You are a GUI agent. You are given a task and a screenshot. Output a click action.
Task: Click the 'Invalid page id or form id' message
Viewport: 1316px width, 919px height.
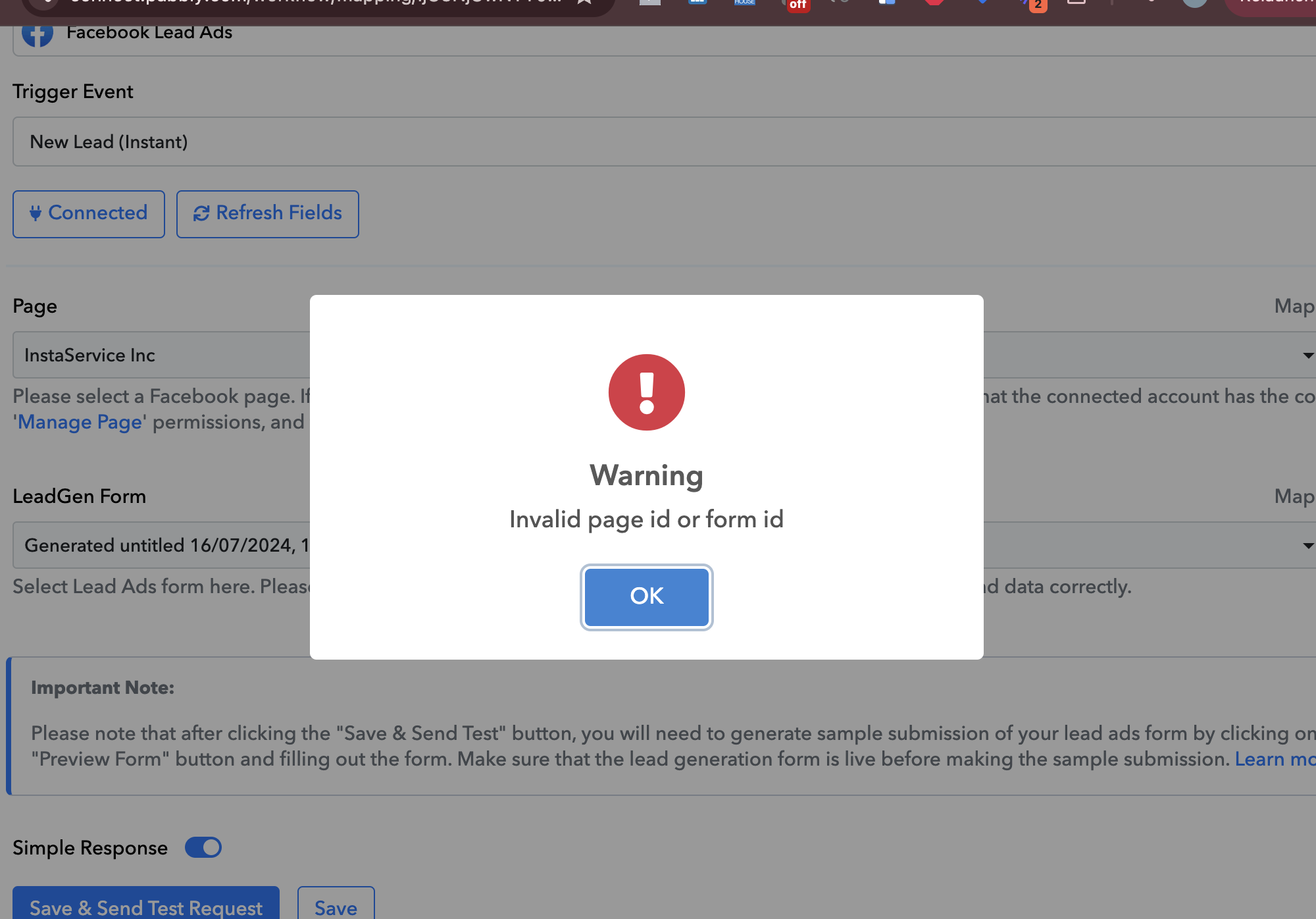tap(647, 519)
